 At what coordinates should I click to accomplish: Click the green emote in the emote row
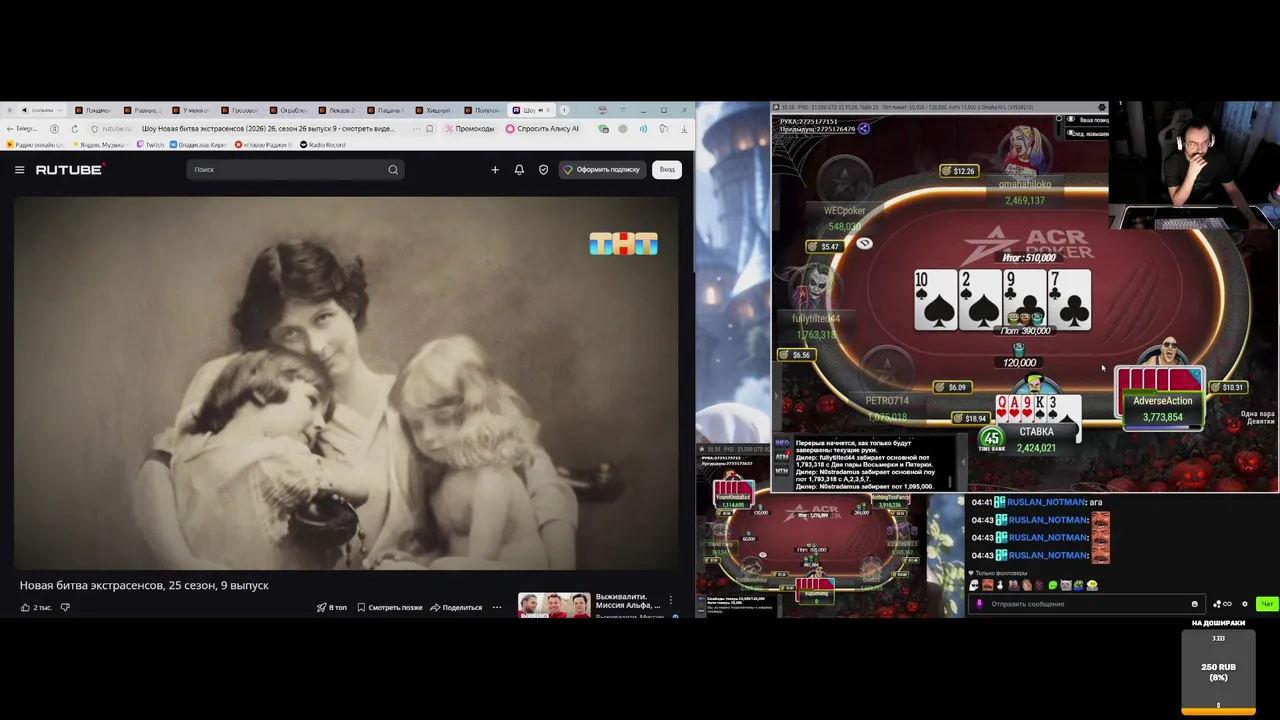[1052, 585]
